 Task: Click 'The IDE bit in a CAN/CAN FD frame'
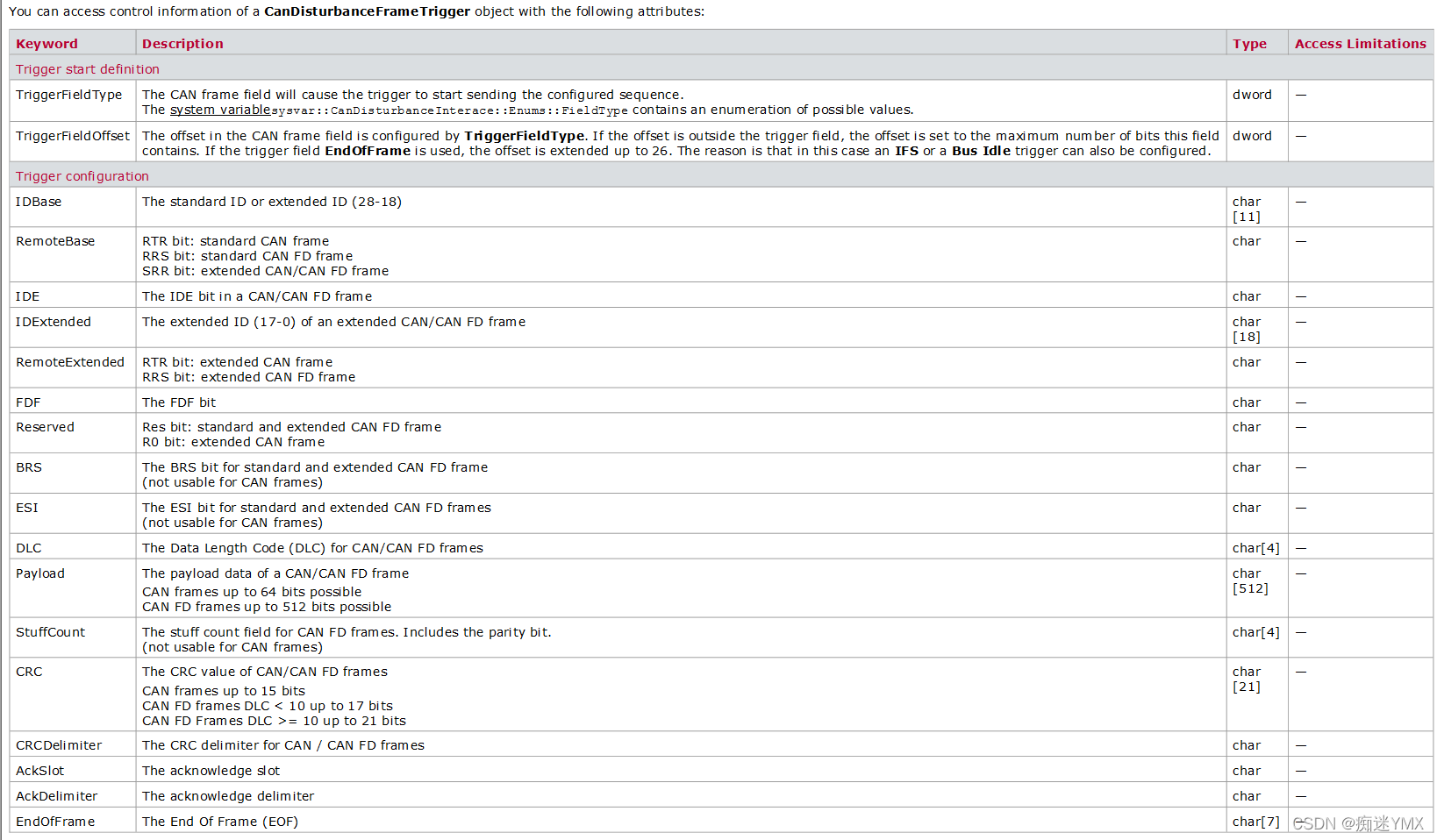tap(257, 296)
